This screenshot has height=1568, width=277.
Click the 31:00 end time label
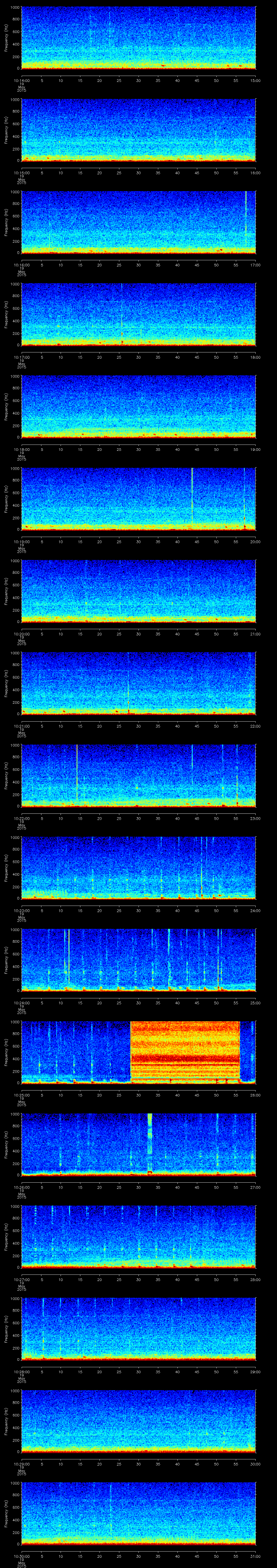256,1556
